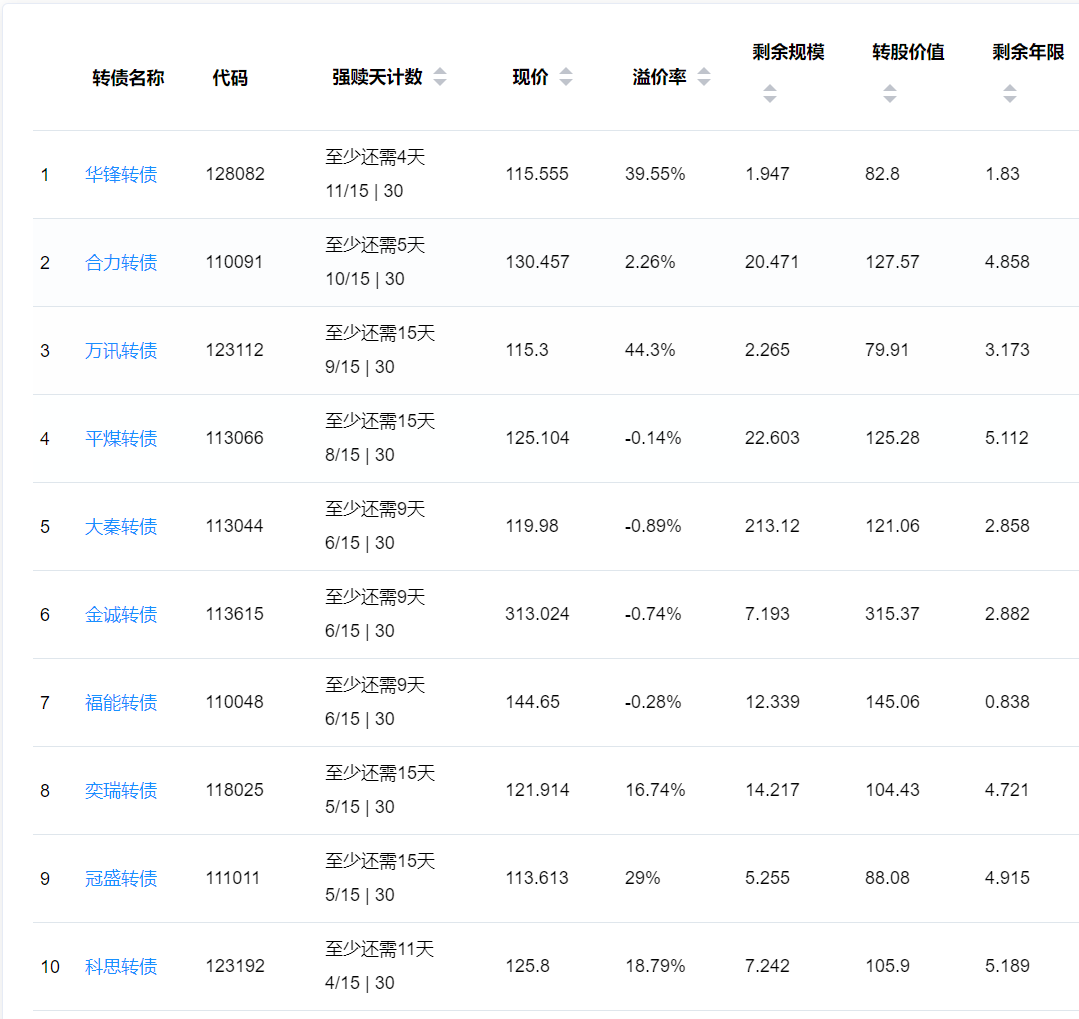Open the 福能转债 bond link

click(121, 703)
